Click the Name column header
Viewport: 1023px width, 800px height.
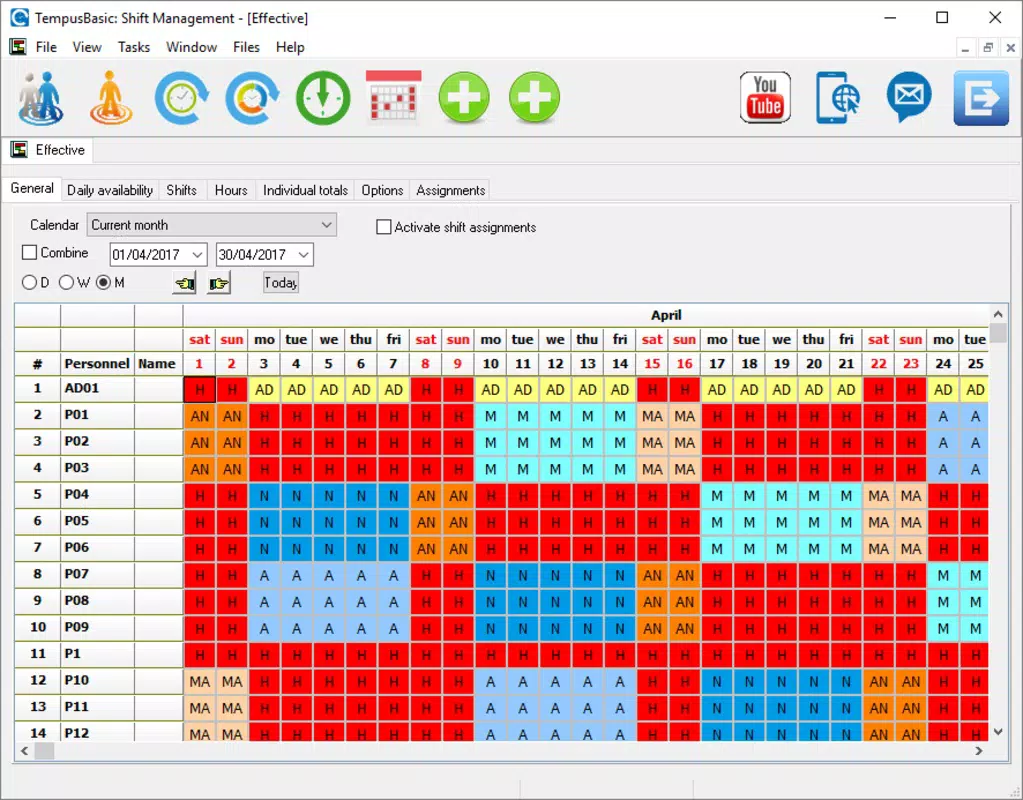[x=157, y=363]
